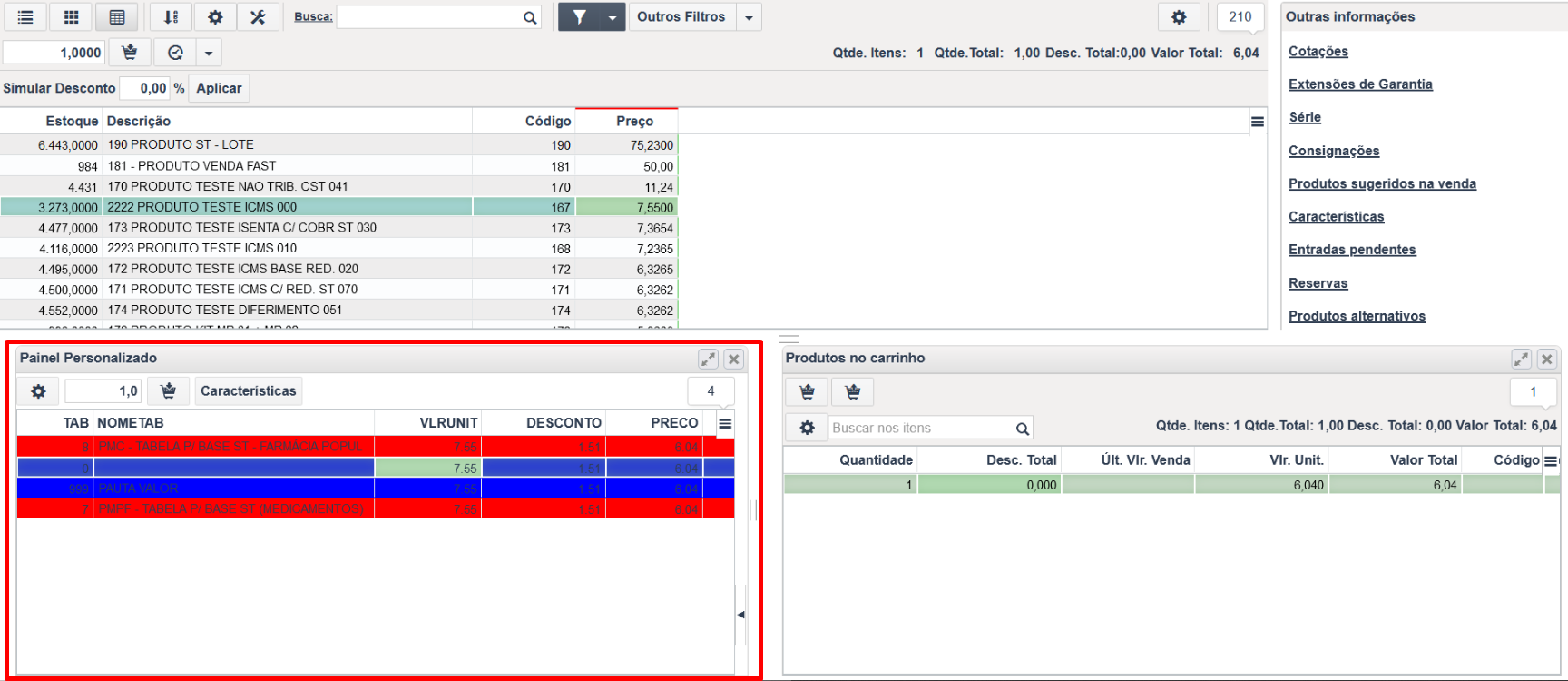Viewport: 1568px width, 681px height.
Task: Open Produtos no carrinho column menu icon
Action: [x=1551, y=461]
